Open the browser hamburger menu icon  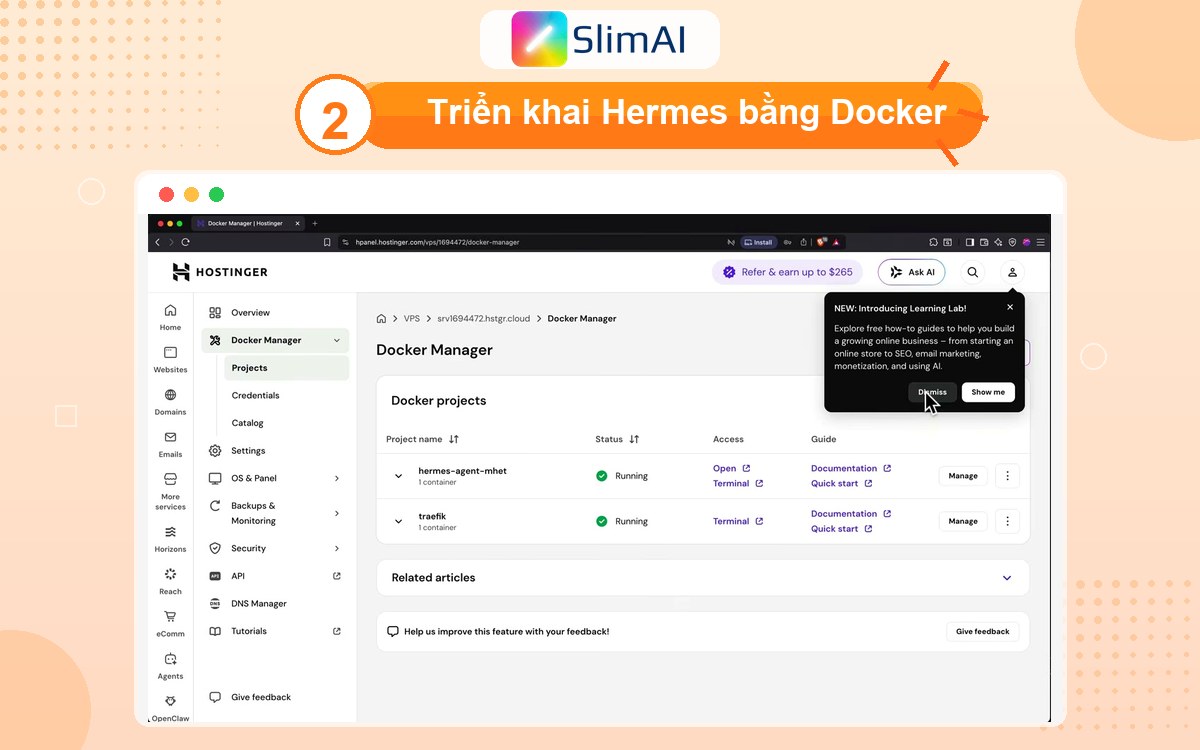click(x=1041, y=242)
